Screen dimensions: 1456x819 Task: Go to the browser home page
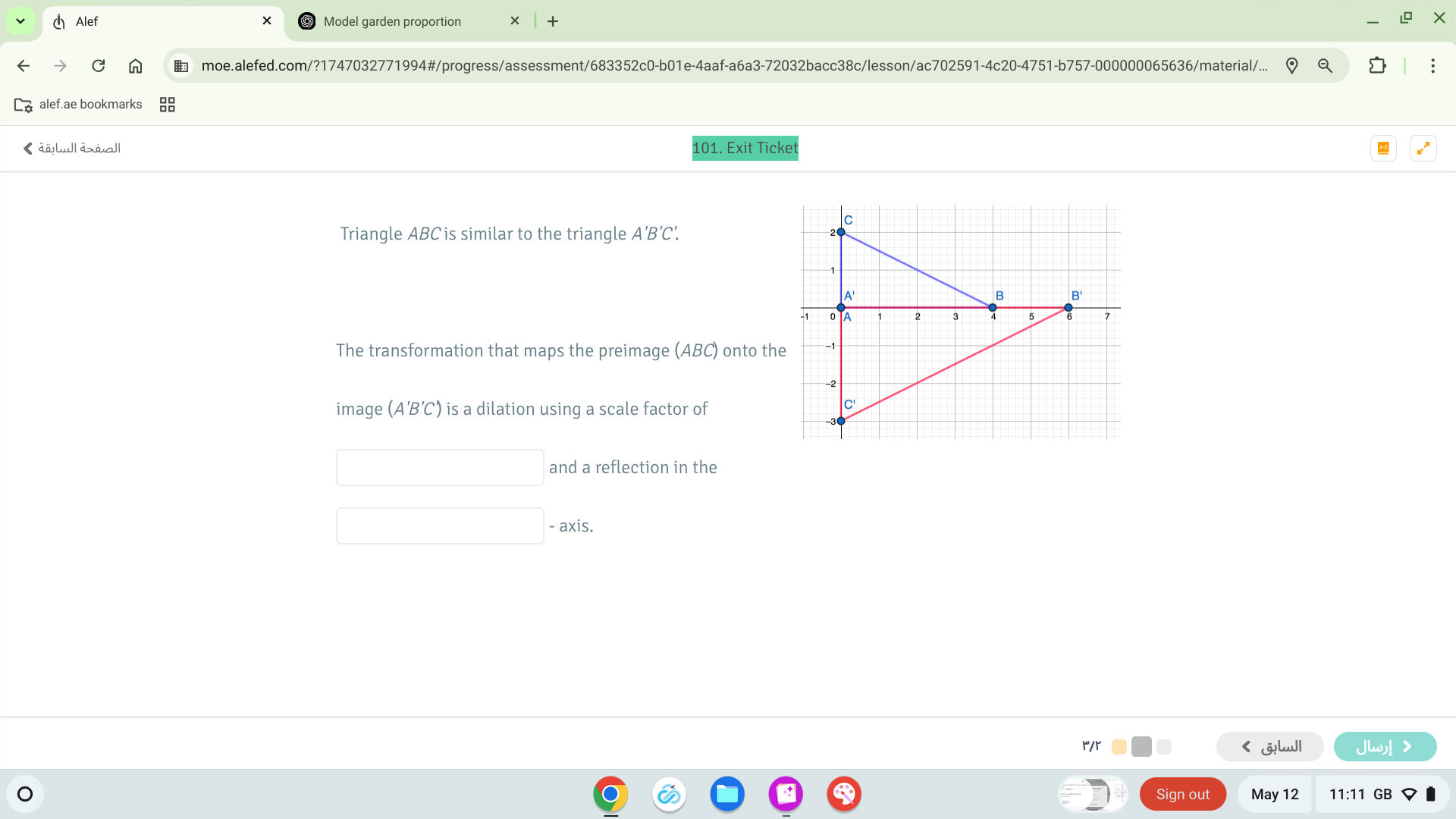(x=136, y=66)
